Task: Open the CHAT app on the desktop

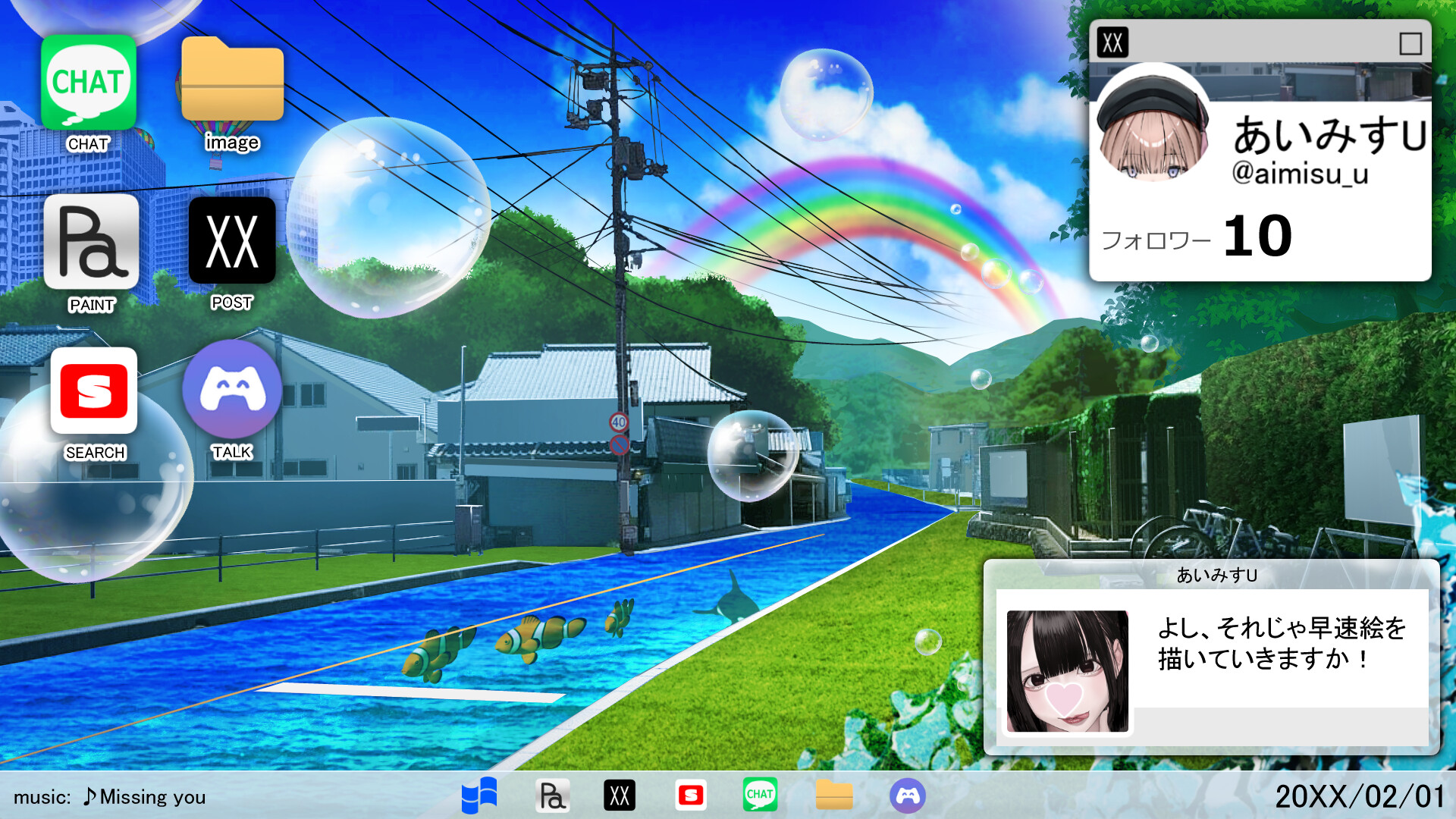Action: pos(89,83)
